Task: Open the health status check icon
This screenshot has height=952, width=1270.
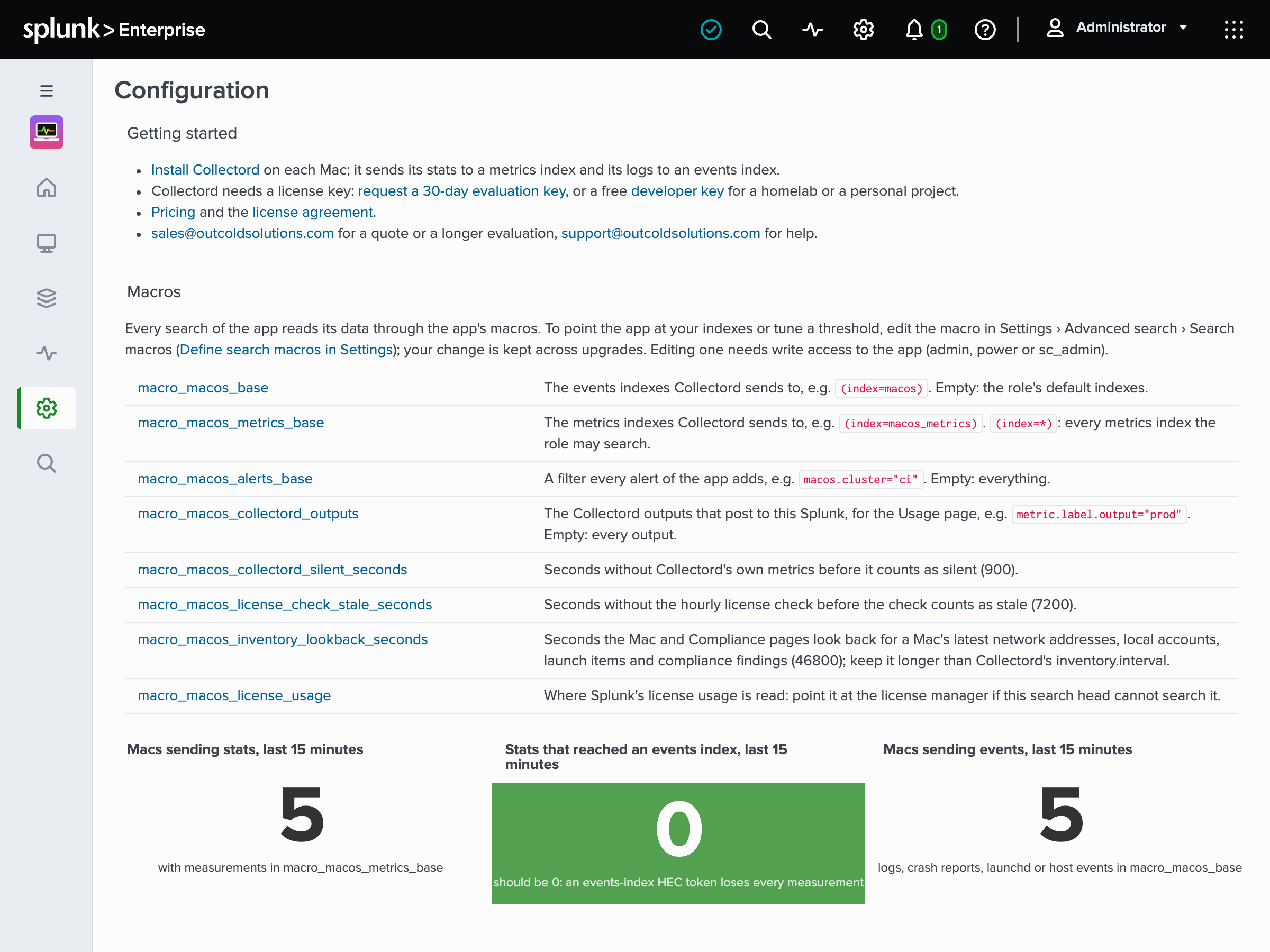Action: [x=711, y=29]
